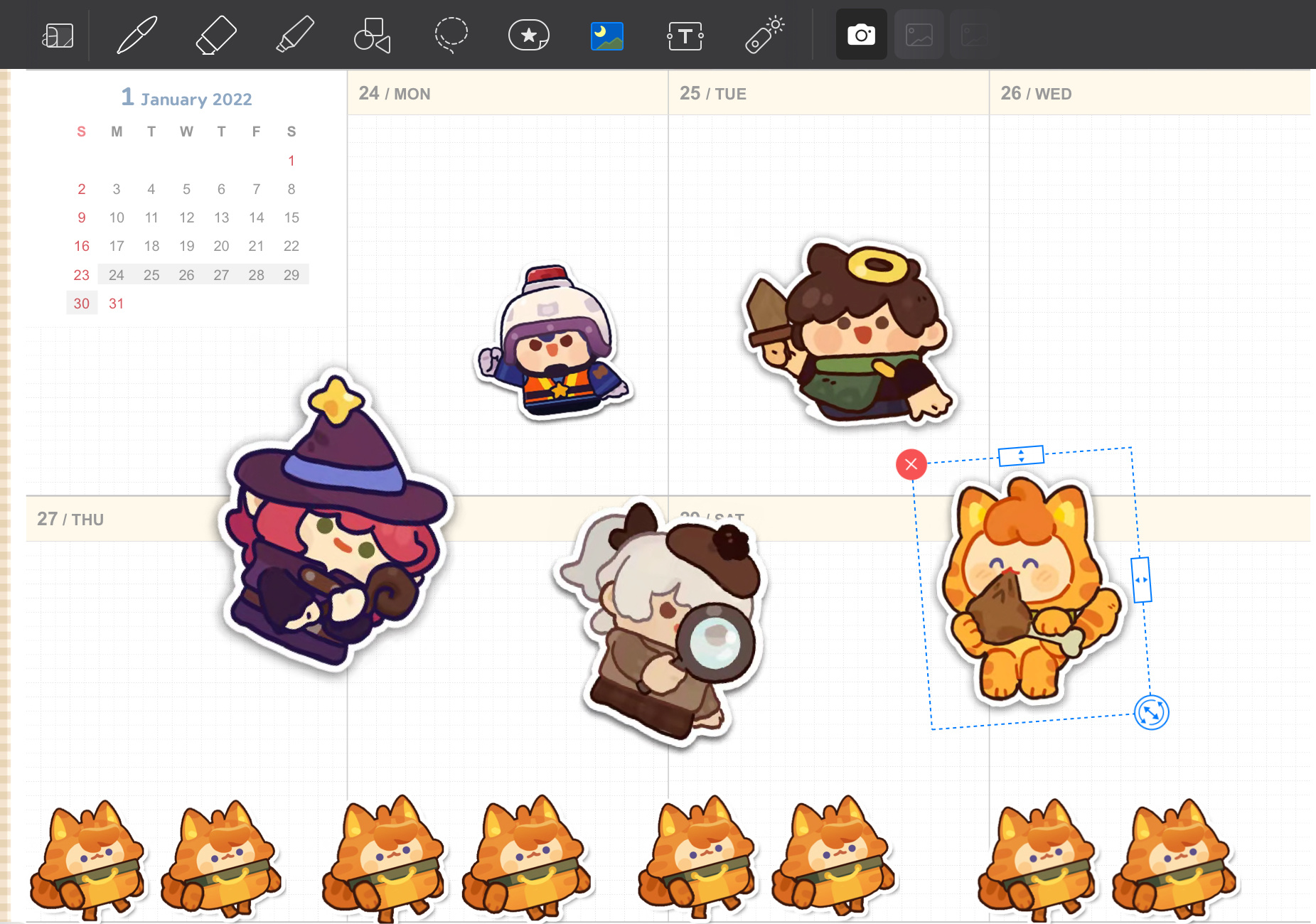
Task: Click date 9 in mini calendar
Action: click(x=82, y=217)
